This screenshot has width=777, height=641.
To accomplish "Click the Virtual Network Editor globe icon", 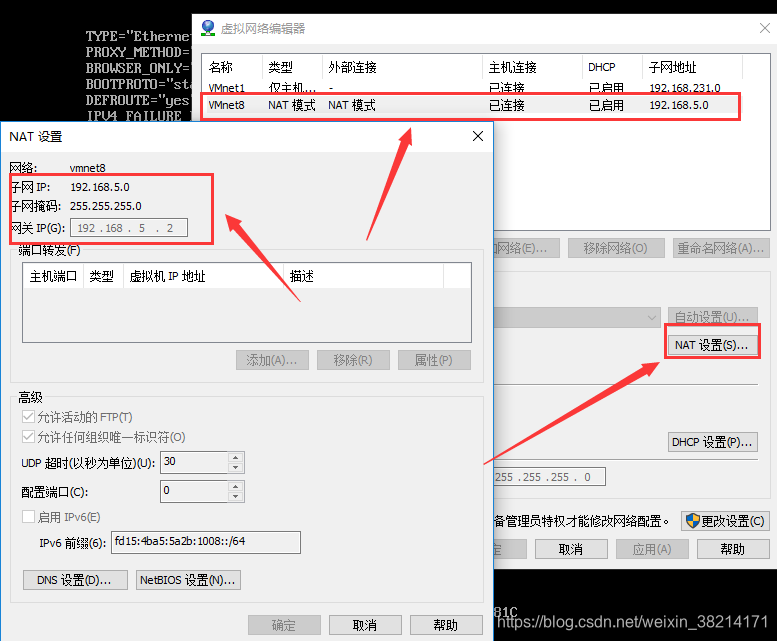I will tap(208, 28).
